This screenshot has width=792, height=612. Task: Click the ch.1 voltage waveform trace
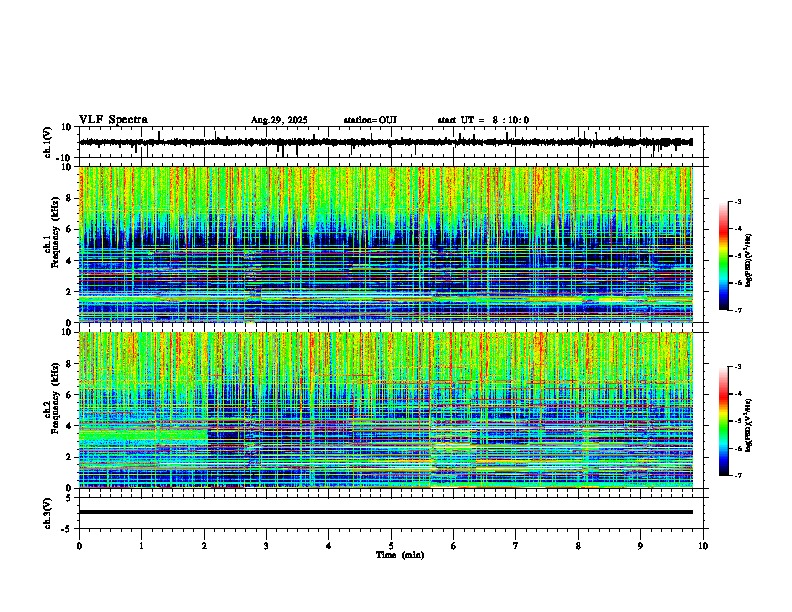[386, 142]
